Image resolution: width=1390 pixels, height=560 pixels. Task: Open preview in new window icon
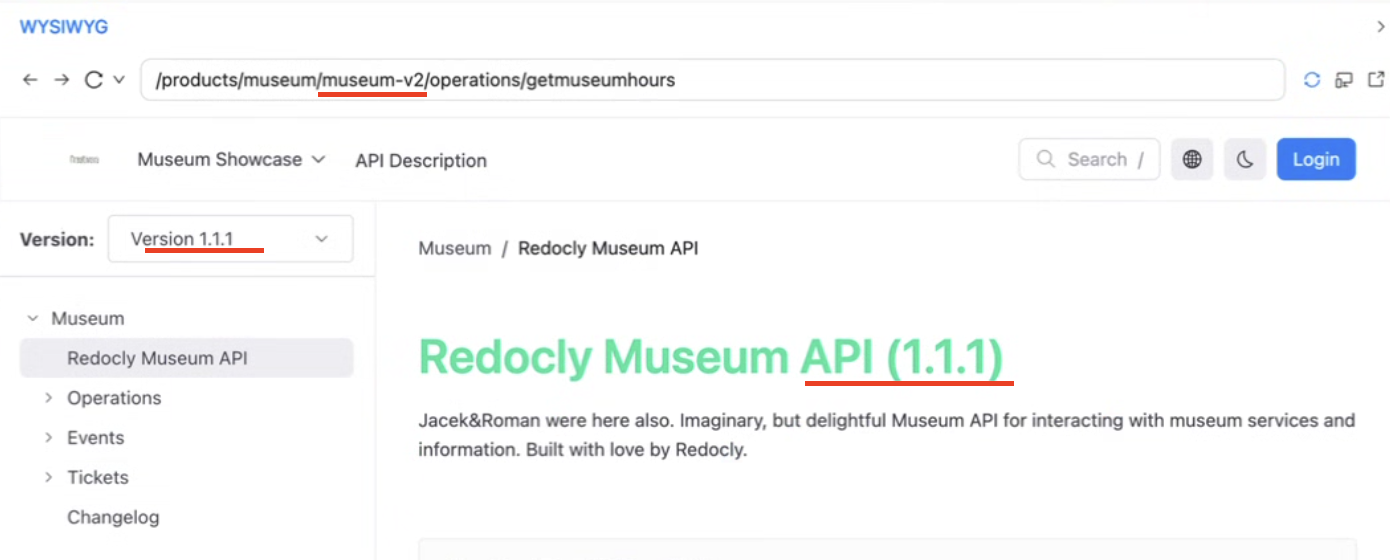[x=1376, y=80]
